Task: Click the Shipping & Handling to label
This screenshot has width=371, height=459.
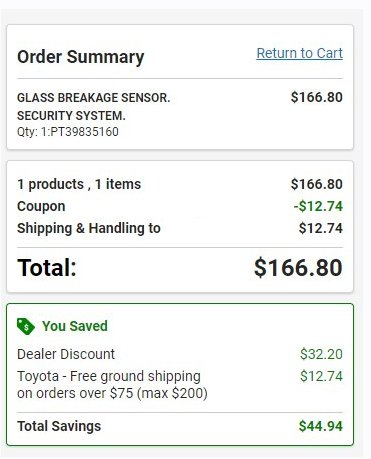Action: 89,229
